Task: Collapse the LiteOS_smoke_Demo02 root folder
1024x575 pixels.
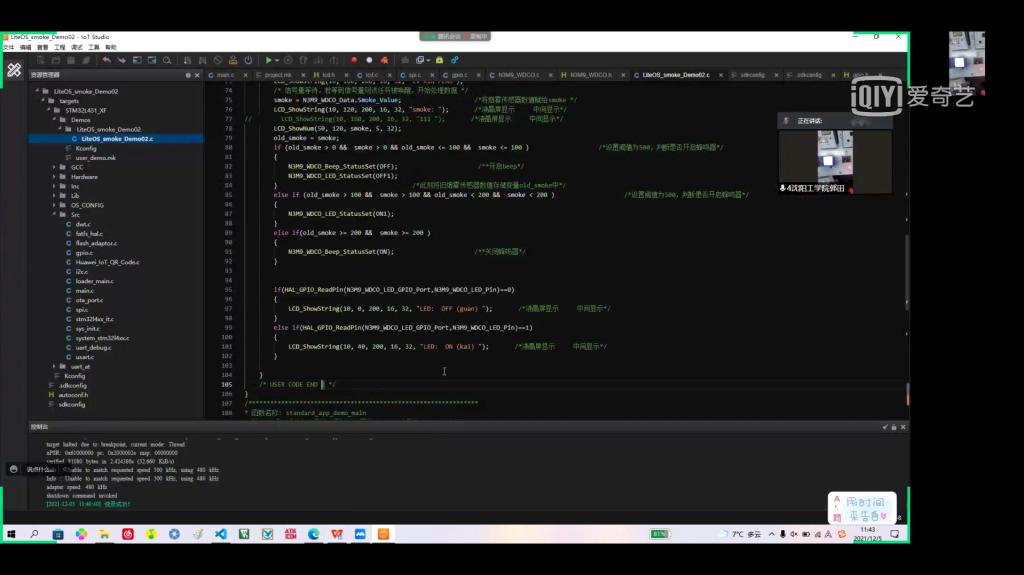Action: (x=37, y=91)
